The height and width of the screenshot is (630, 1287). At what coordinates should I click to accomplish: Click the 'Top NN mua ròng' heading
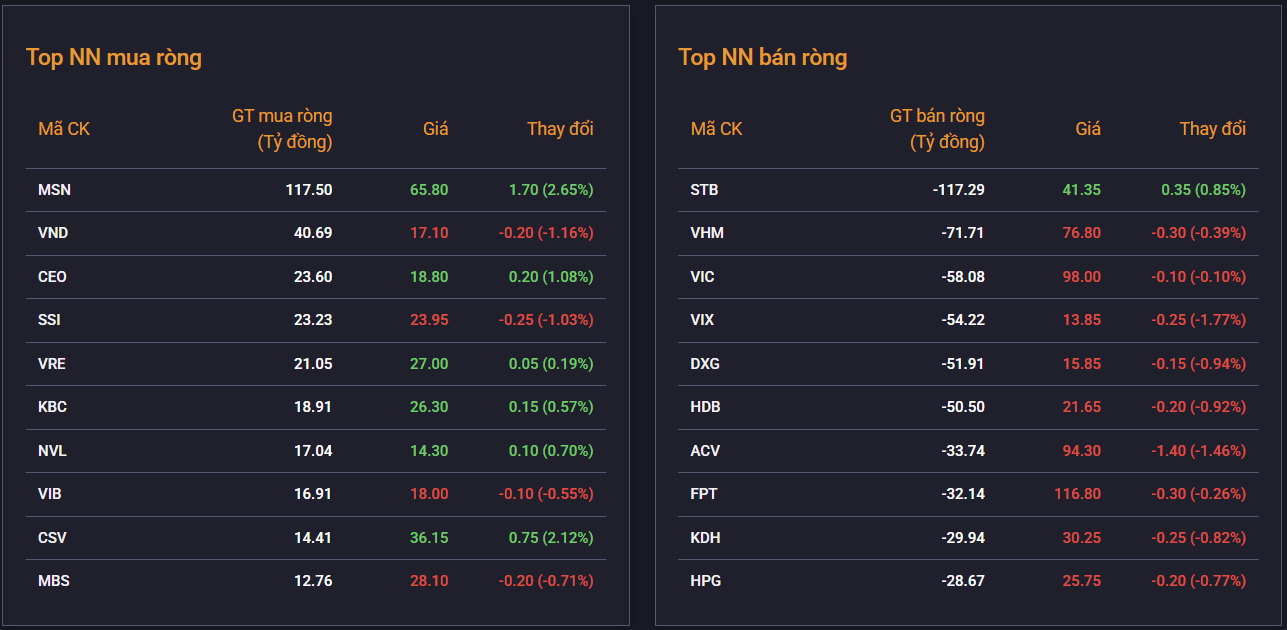114,57
